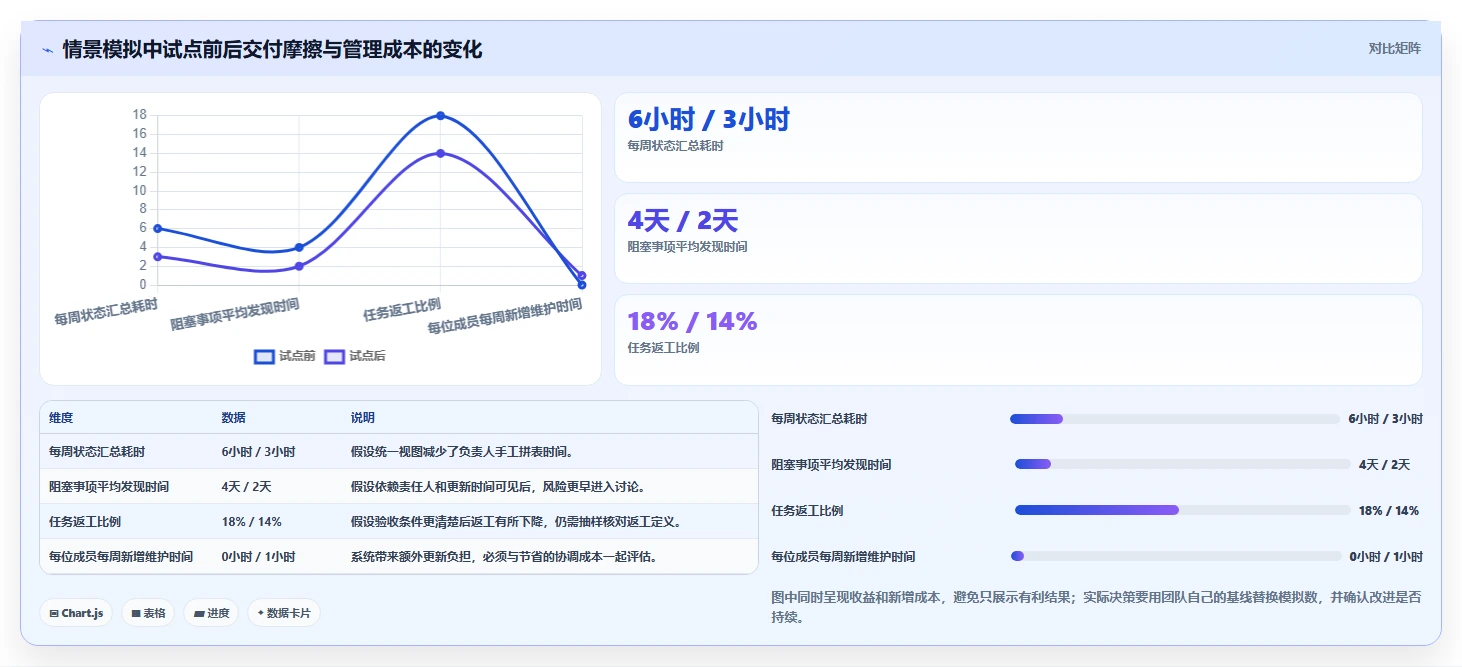1462x667 pixels.
Task: Click the 数据卡片 chip icon
Action: click(x=261, y=613)
